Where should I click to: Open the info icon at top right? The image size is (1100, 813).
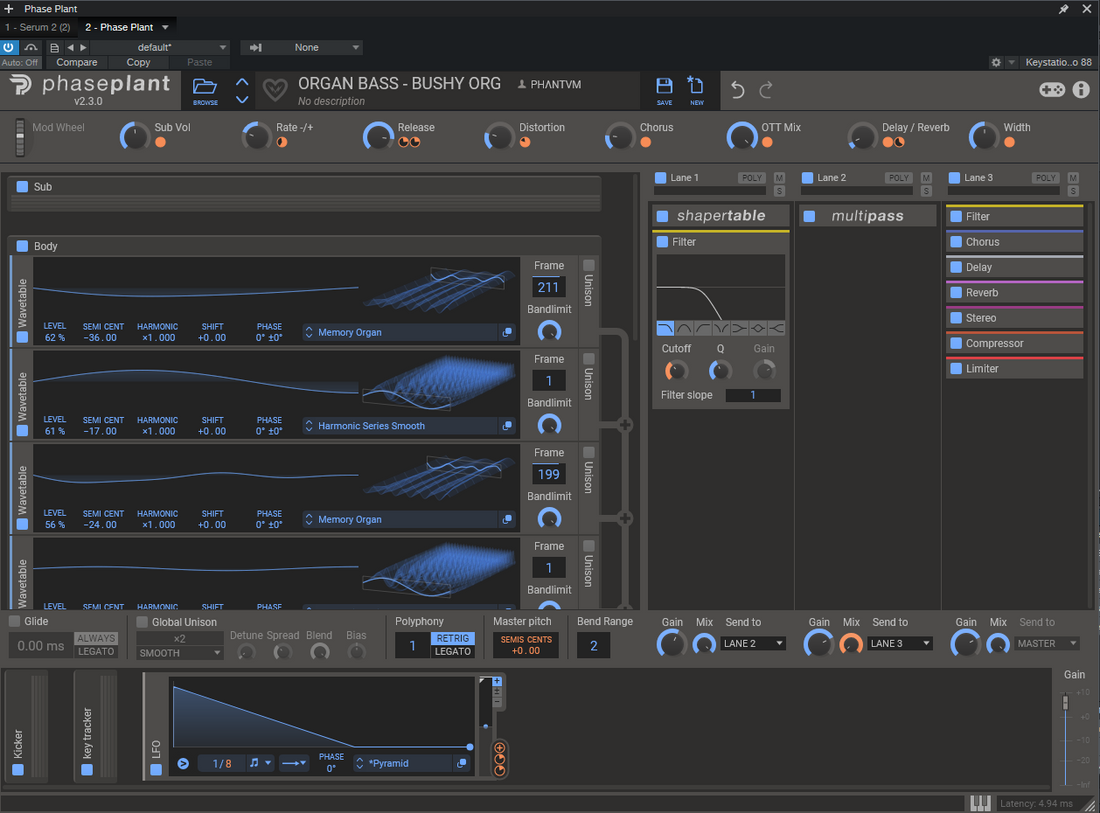[x=1081, y=89]
